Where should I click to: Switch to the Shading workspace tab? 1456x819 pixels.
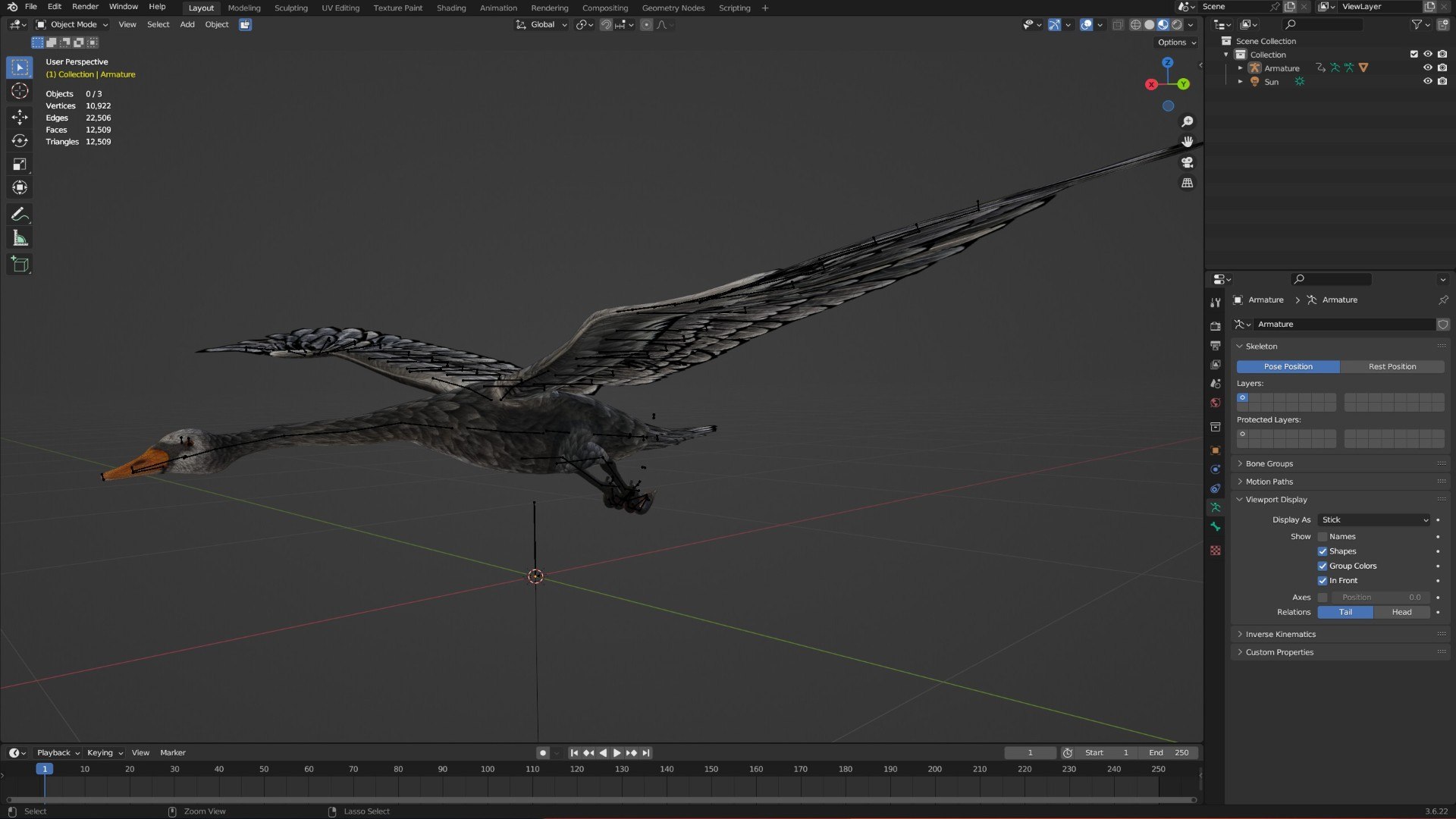coord(451,8)
